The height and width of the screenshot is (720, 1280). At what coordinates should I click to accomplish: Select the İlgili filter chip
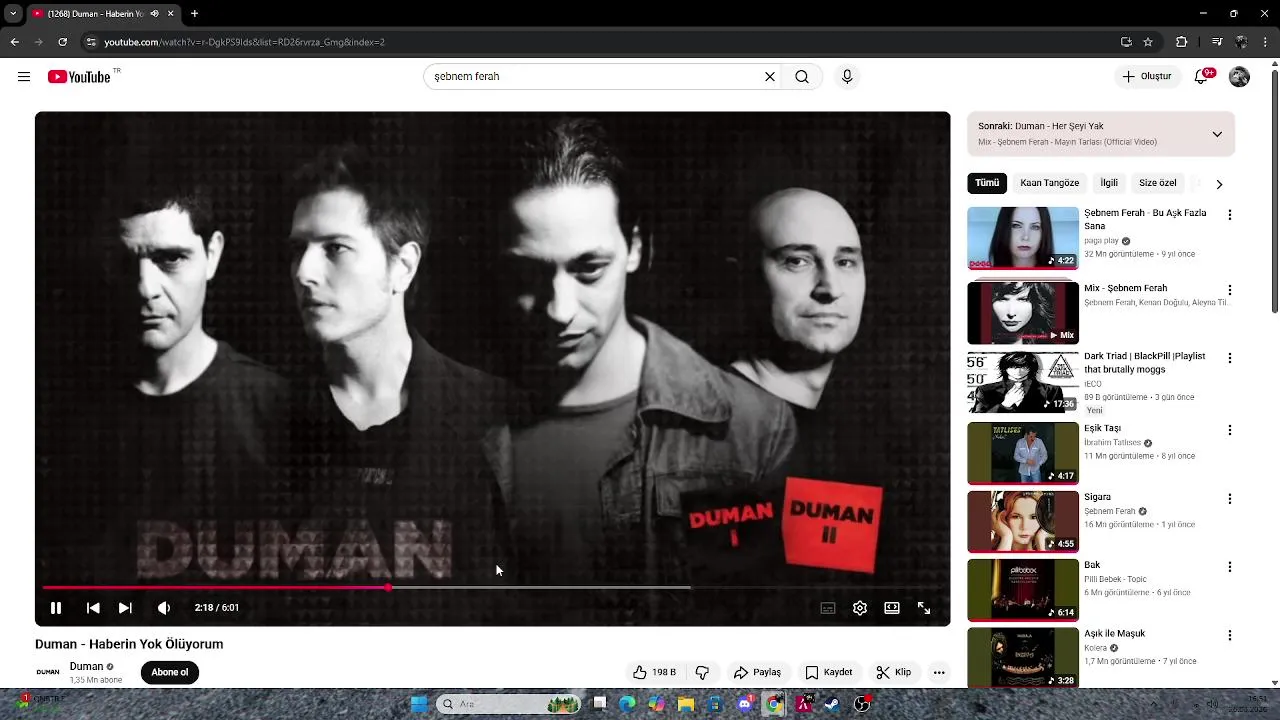tap(1109, 183)
